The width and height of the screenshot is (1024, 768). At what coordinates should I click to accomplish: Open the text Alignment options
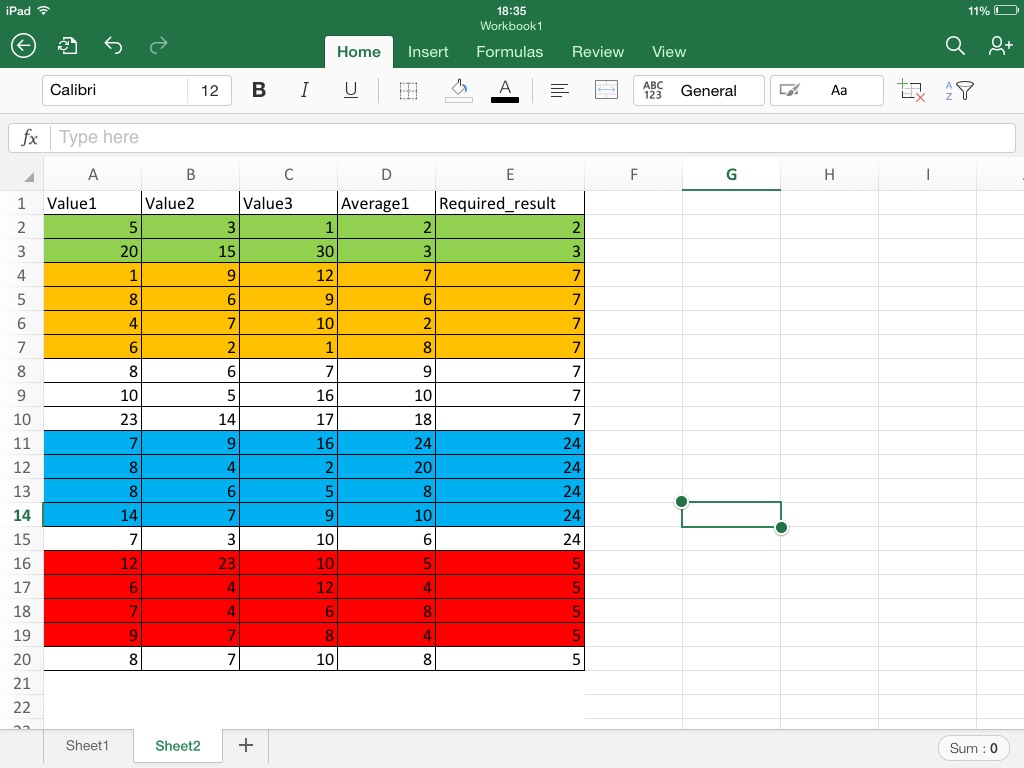[x=559, y=90]
